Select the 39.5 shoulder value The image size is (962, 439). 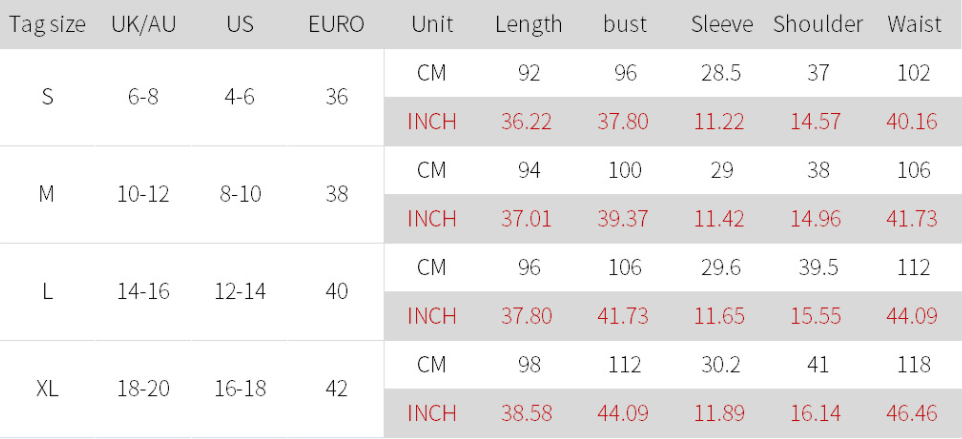pyautogui.click(x=818, y=268)
